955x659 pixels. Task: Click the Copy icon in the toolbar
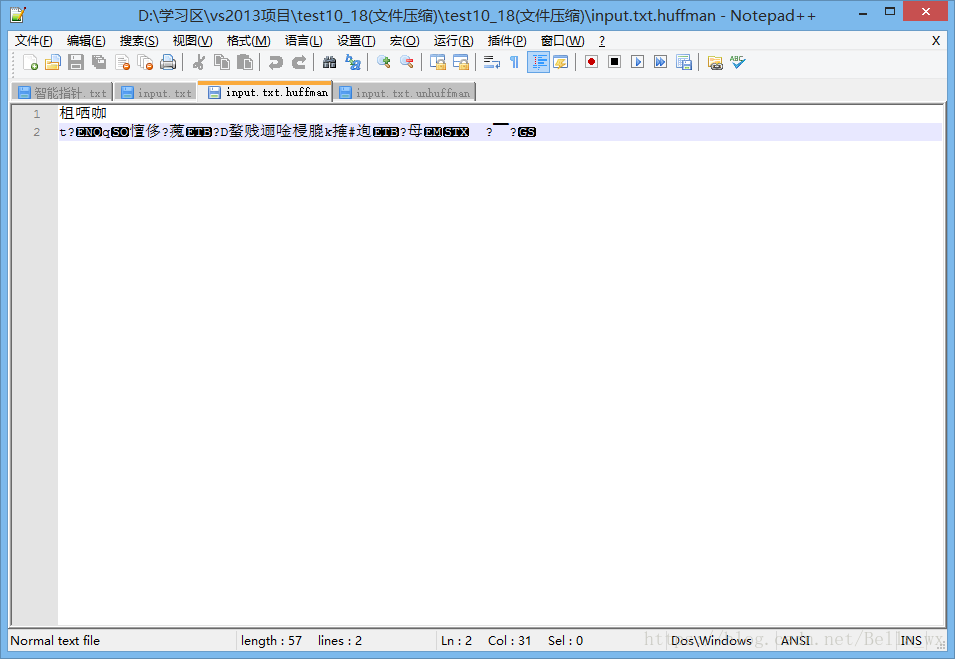point(222,62)
